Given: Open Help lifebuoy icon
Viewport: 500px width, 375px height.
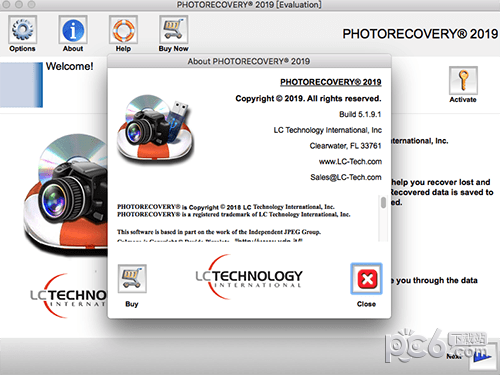Looking at the screenshot, I should 123,30.
